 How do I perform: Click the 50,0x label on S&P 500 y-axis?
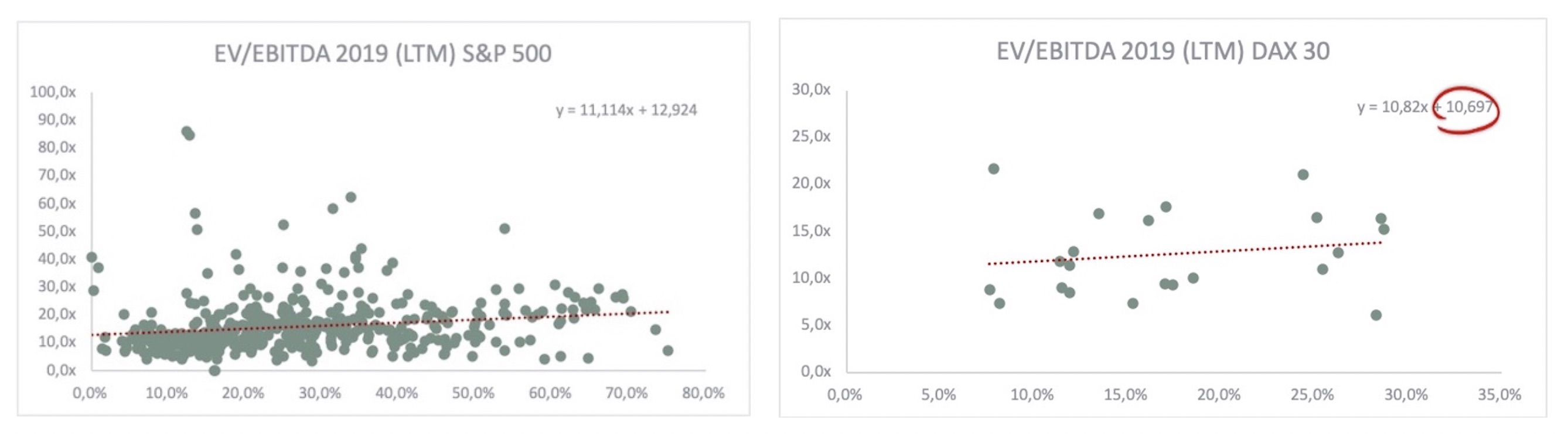57,231
